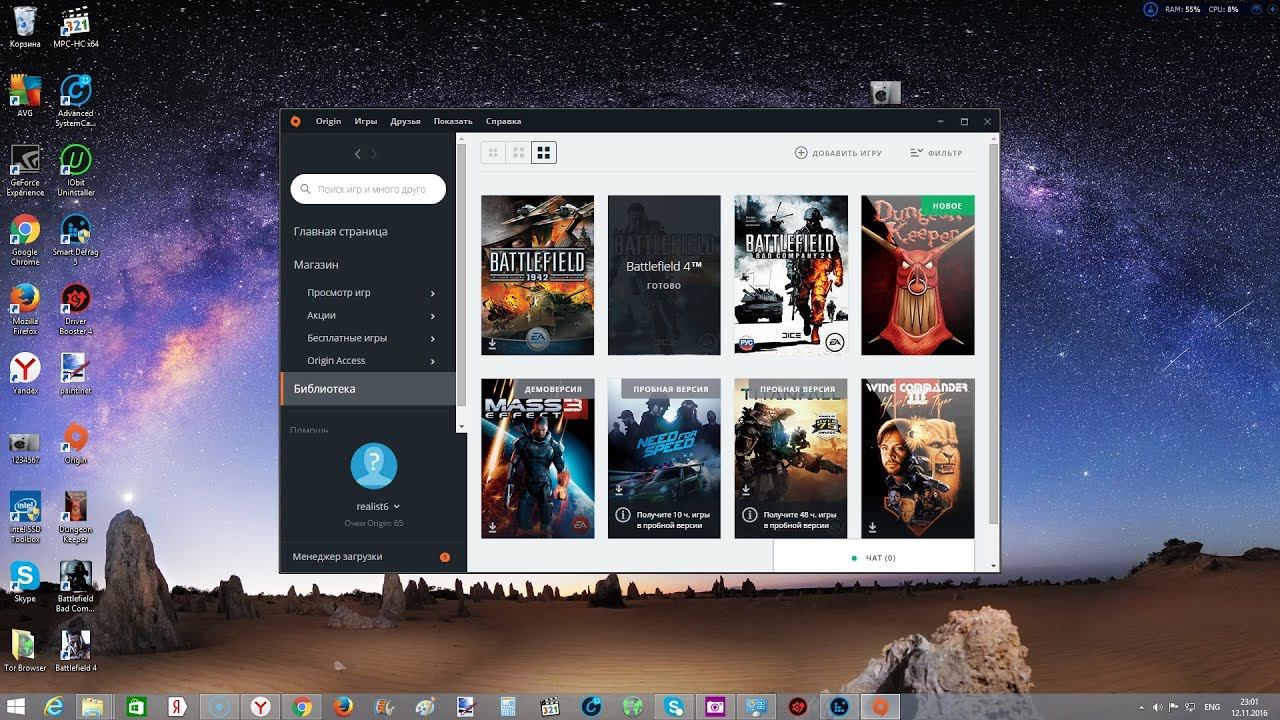
Task: Open the Tor Browser desktop shortcut
Action: [x=25, y=650]
